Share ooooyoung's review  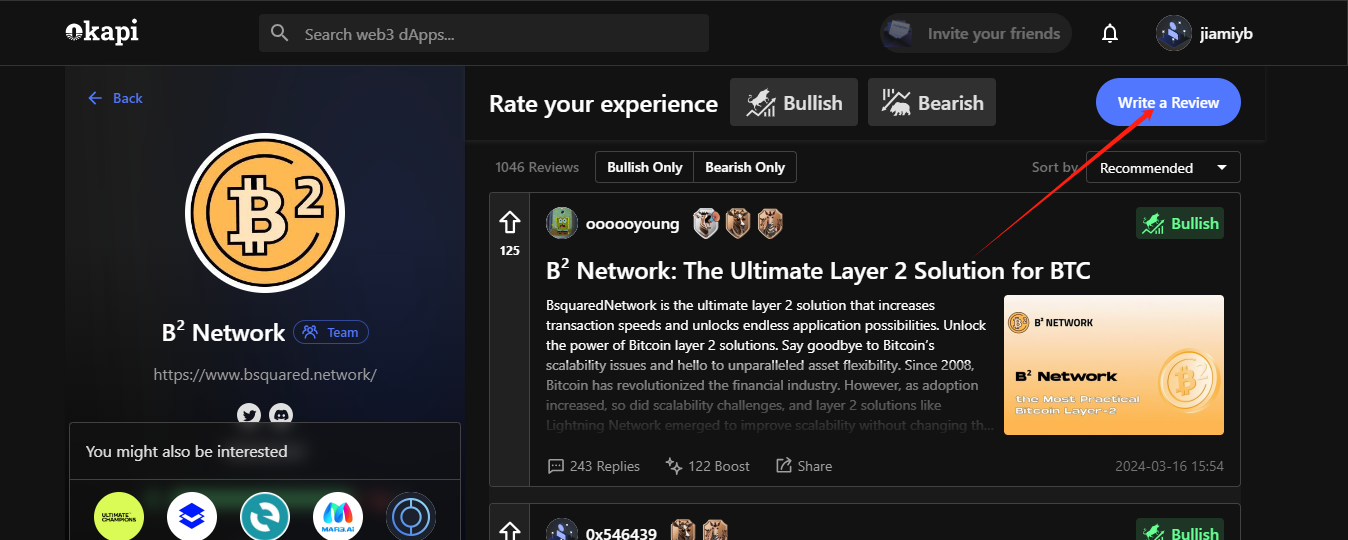coord(804,466)
